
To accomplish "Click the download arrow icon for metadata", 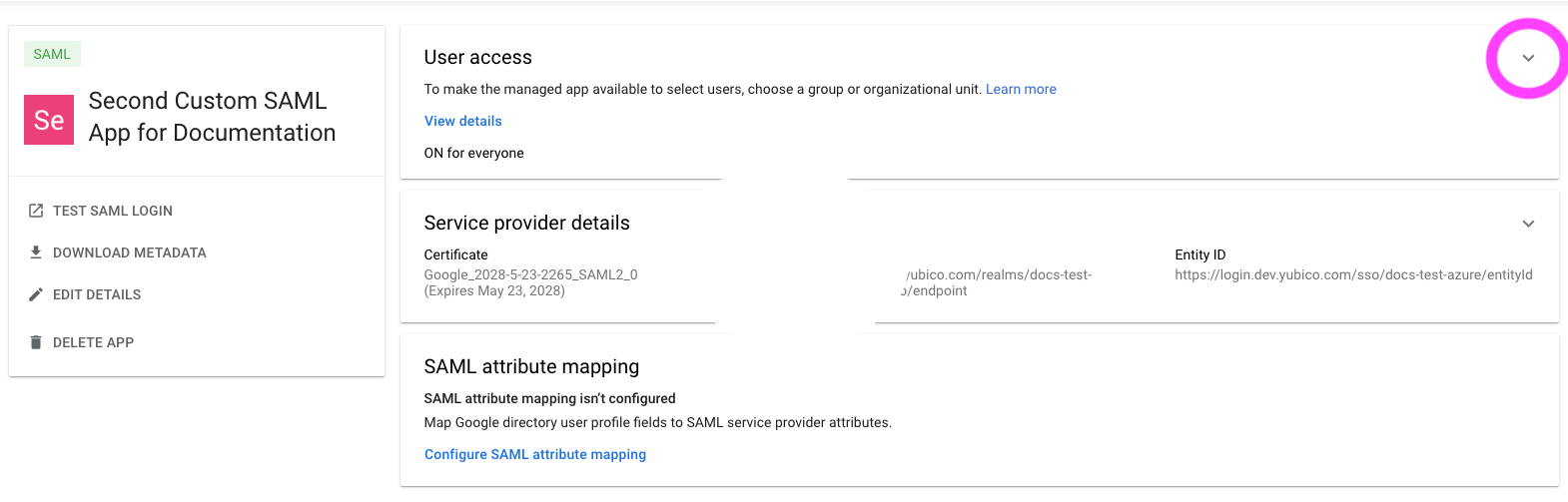I will pyautogui.click(x=36, y=252).
